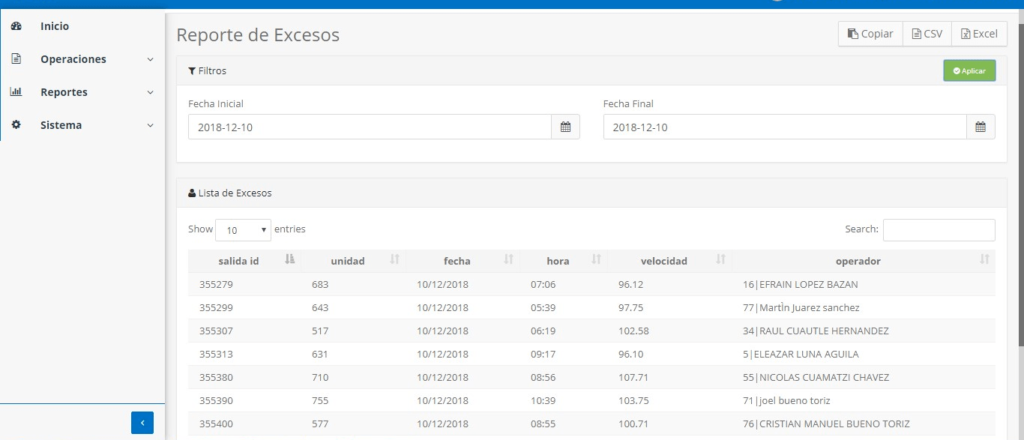Viewport: 1024px width, 440px height.
Task: Open calendar picker for Fecha Inicial
Action: pos(566,127)
